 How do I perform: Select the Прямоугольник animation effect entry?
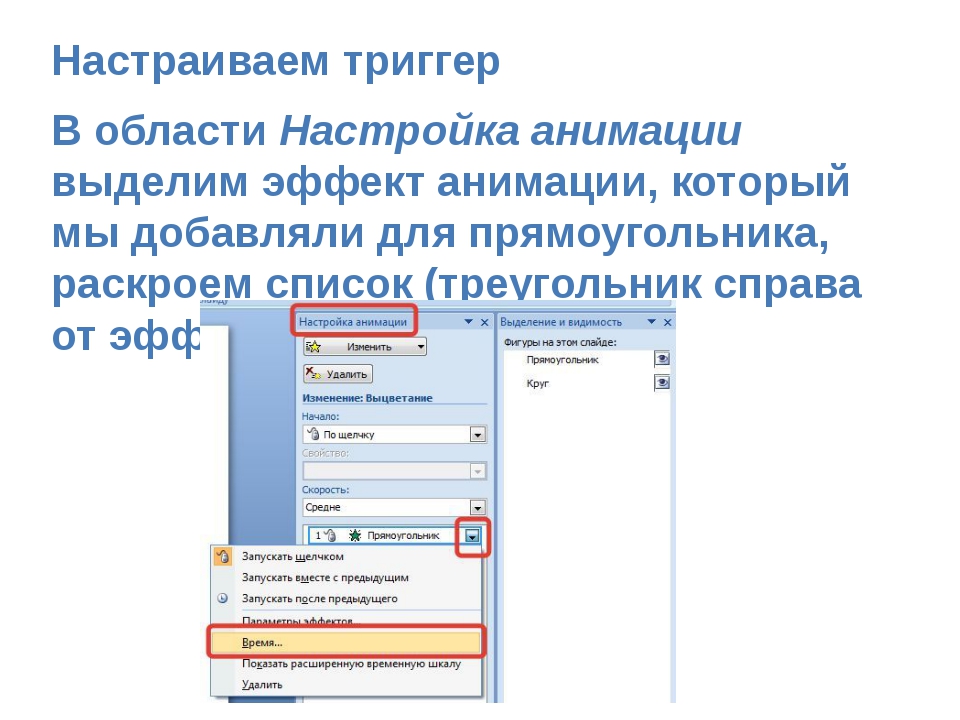(x=394, y=536)
